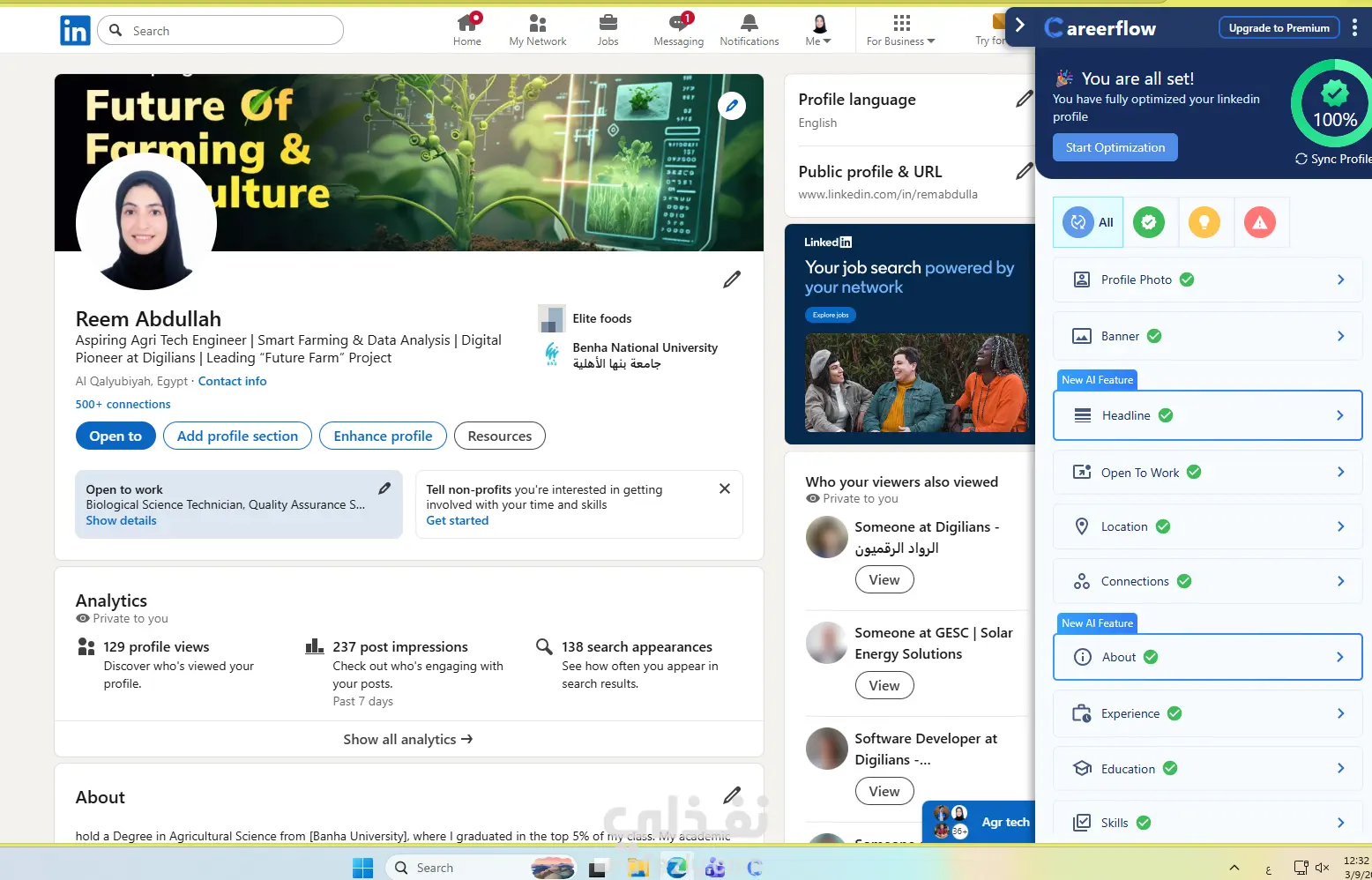
Task: Open the 500+ connections link
Action: [123, 404]
